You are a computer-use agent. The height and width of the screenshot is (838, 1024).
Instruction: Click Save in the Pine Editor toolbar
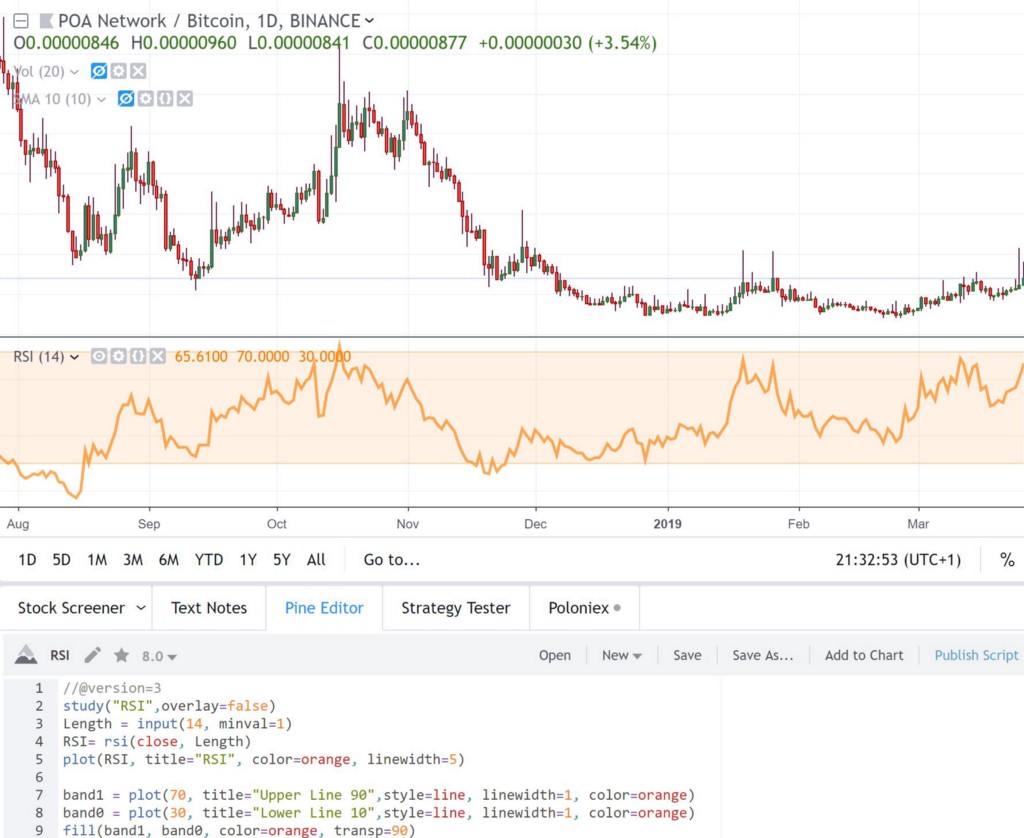coord(687,655)
